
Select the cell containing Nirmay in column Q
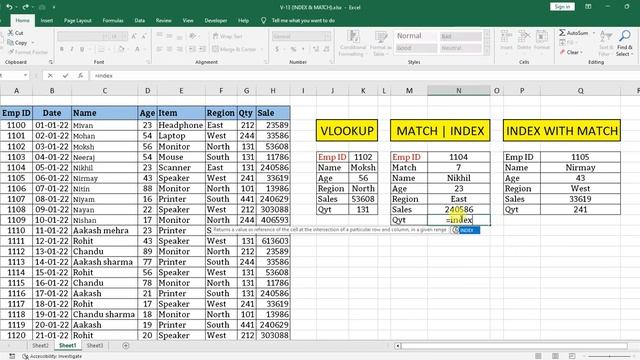(x=580, y=167)
